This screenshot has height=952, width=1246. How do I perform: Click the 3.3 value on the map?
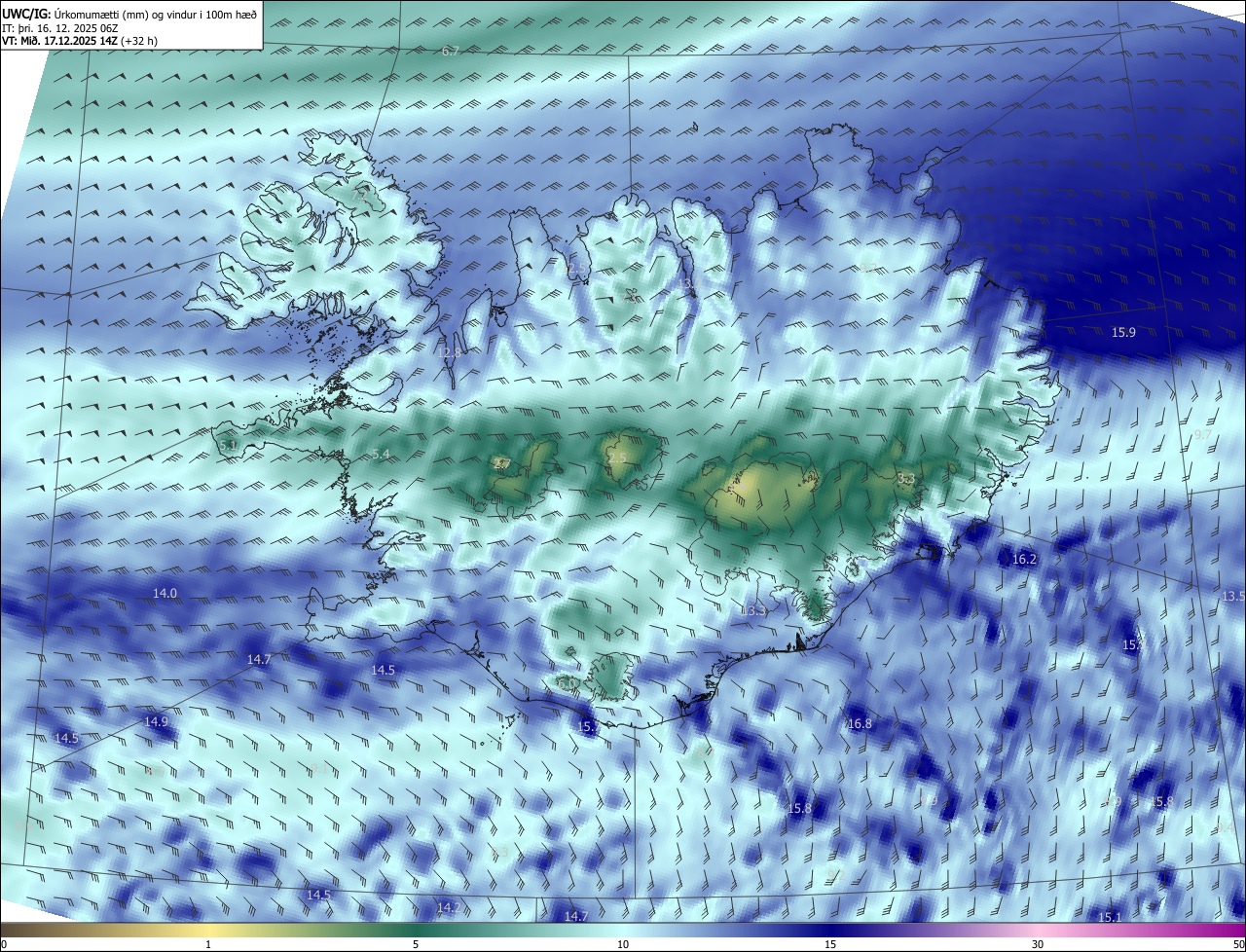pos(905,478)
